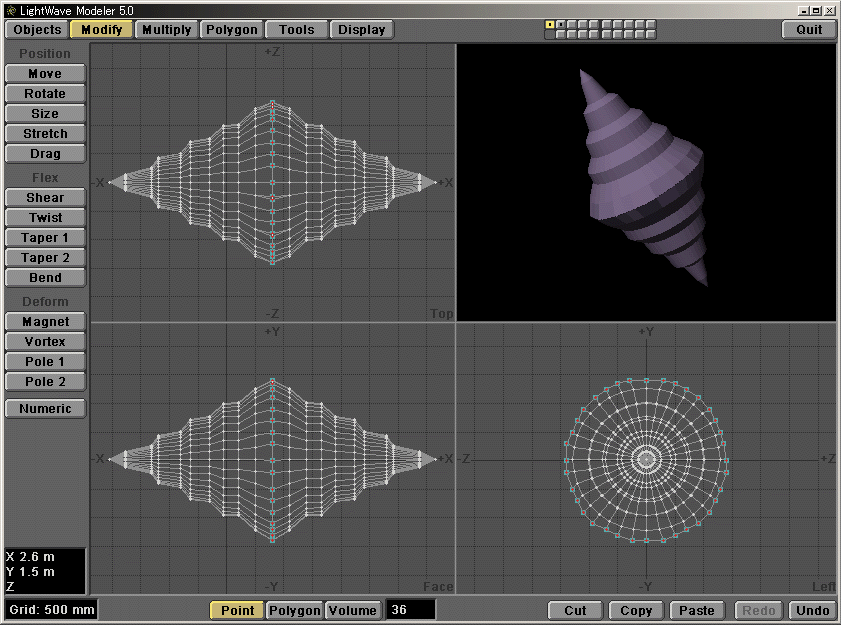The image size is (841, 625).
Task: Select the second layer slot in the layer bank
Action: [x=562, y=22]
